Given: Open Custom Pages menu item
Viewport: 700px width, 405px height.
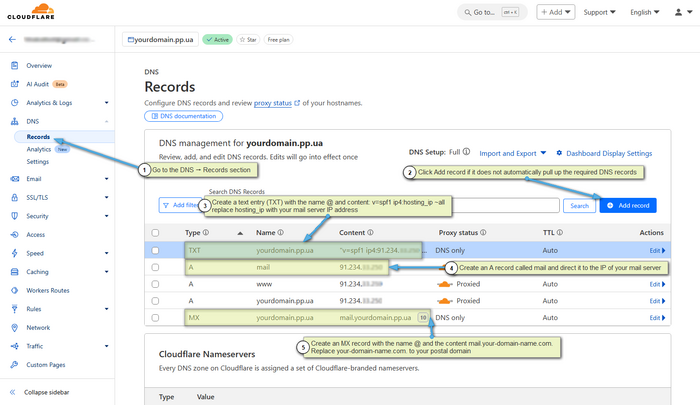Looking at the screenshot, I should coord(46,365).
